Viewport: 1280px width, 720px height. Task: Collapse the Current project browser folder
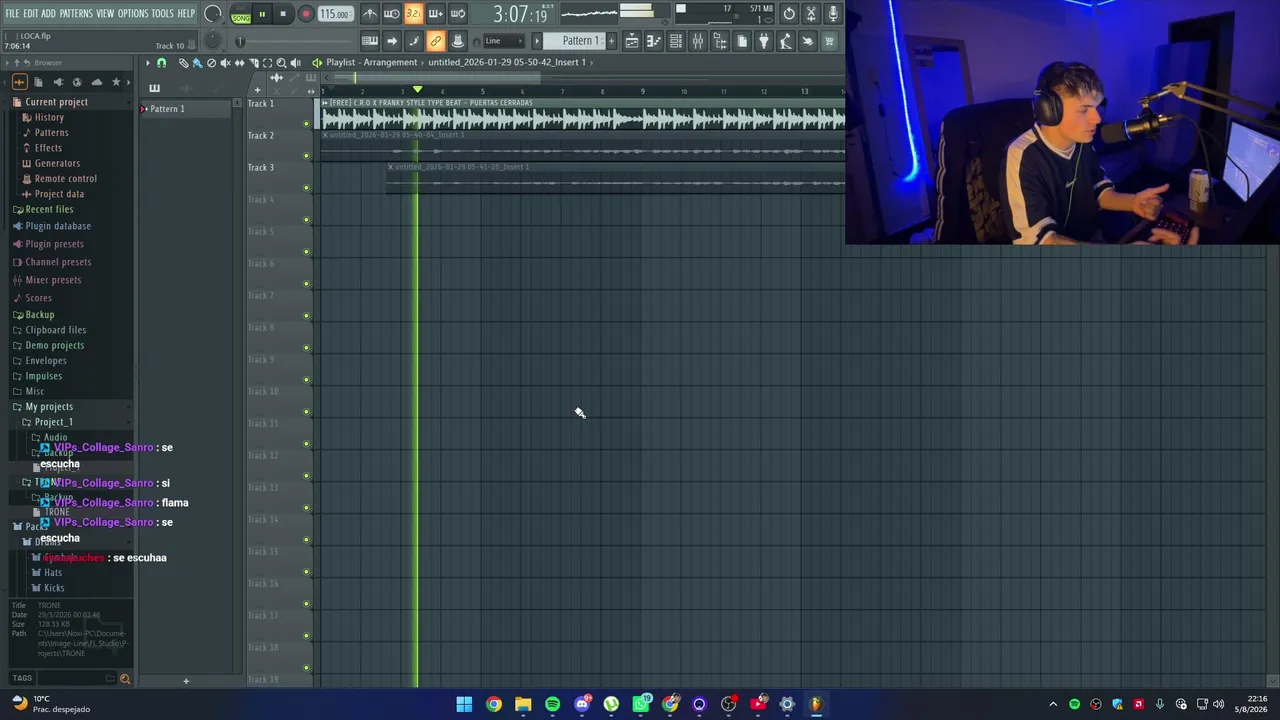[x=56, y=102]
